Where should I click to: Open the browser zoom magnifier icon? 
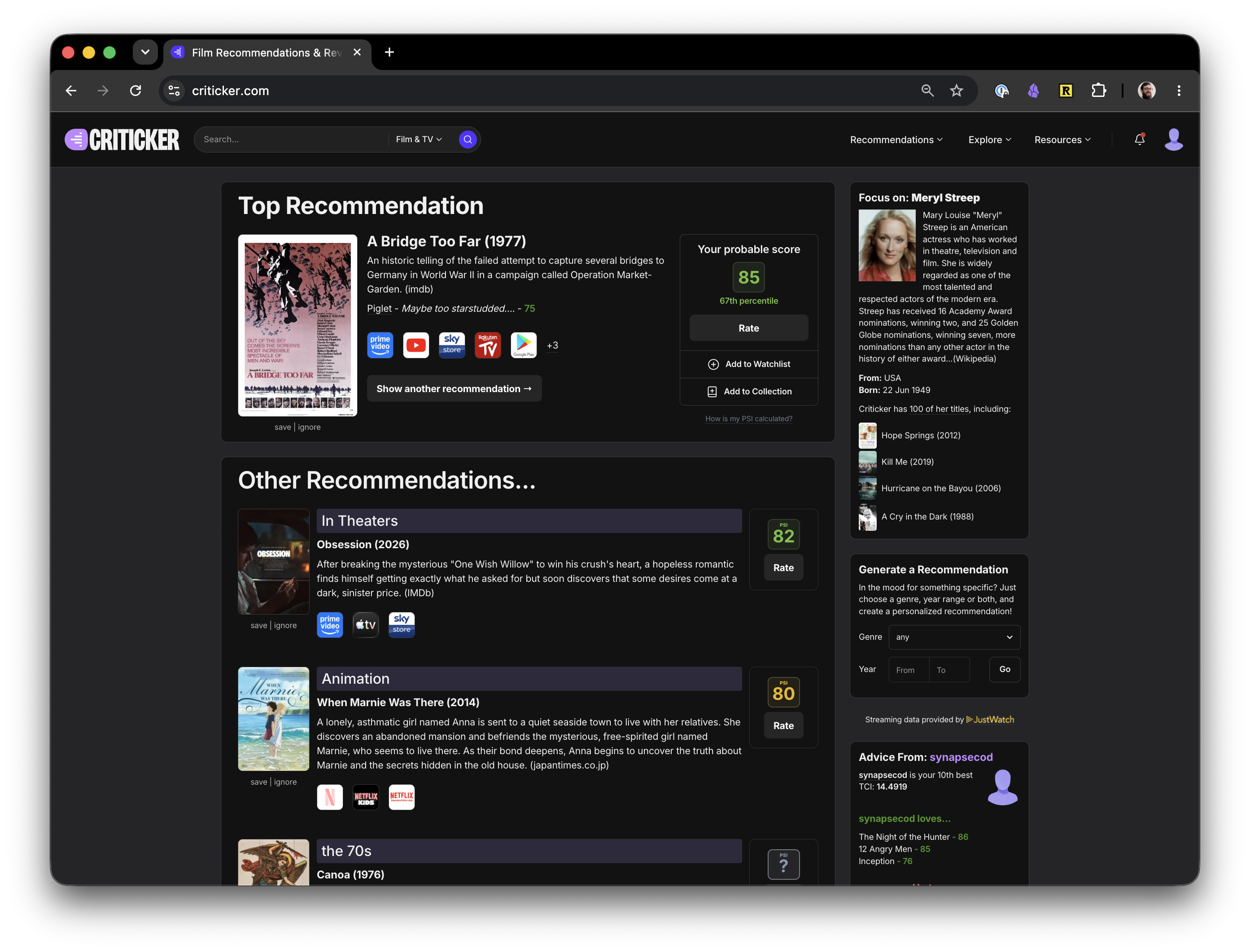(927, 91)
